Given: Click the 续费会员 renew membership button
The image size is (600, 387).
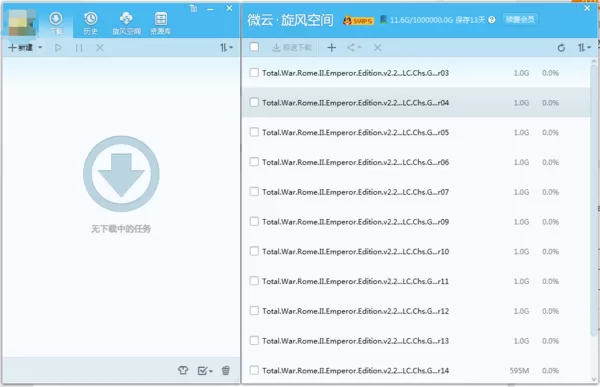Looking at the screenshot, I should [x=520, y=19].
